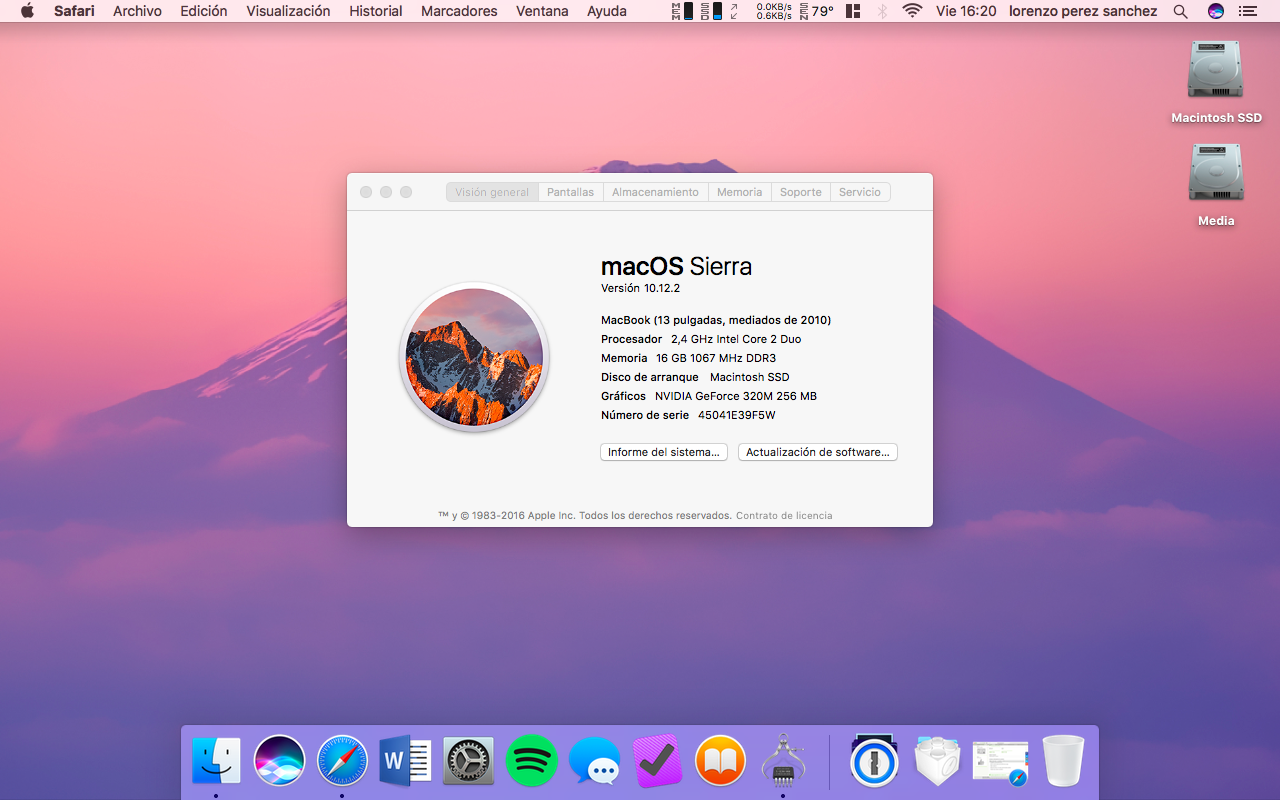1280x800 pixels.
Task: Click Disco de arranque Macintosh SSD value
Action: click(750, 377)
